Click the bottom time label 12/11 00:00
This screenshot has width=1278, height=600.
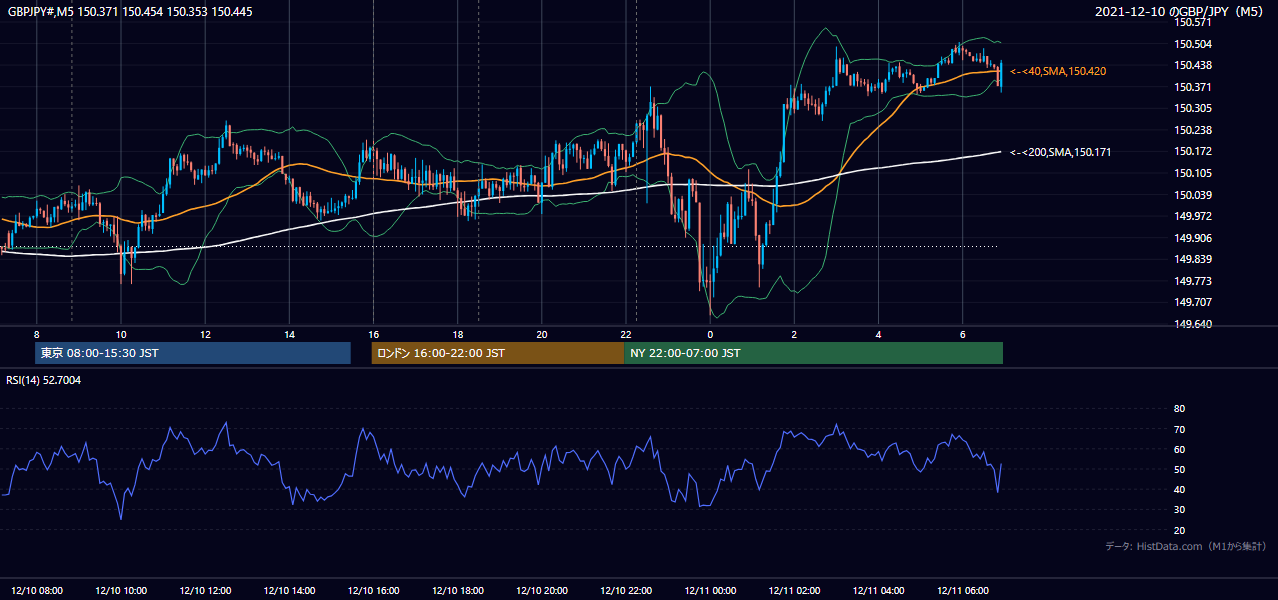[710, 591]
